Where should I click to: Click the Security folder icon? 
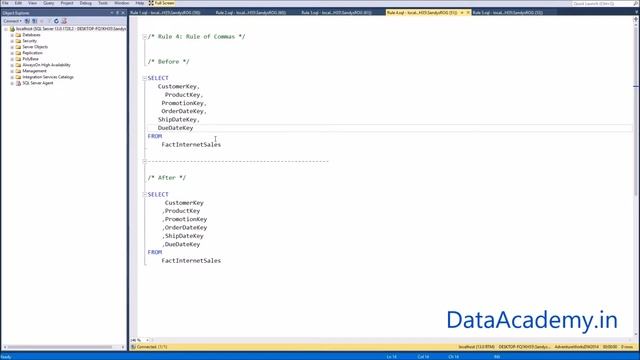(x=18, y=41)
